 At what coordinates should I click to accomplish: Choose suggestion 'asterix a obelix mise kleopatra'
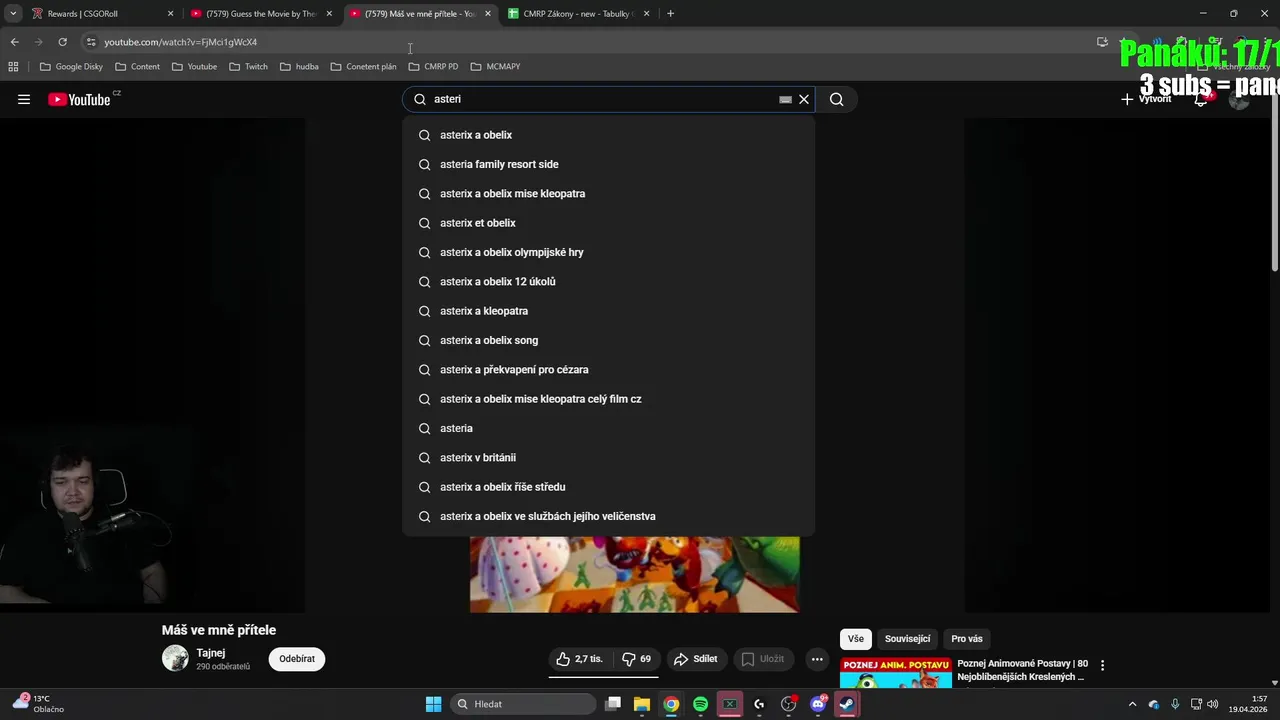pos(608,194)
